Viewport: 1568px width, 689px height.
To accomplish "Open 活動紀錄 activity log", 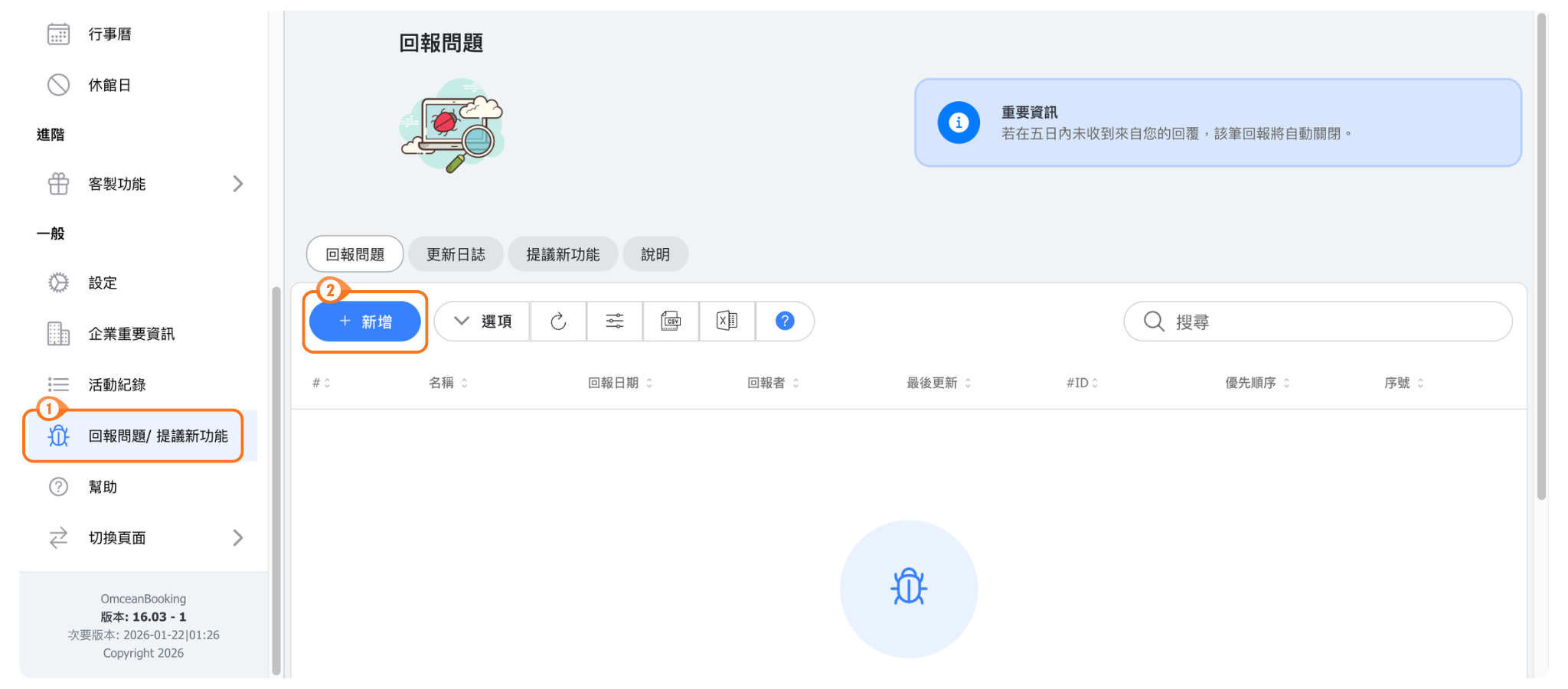I will (116, 385).
